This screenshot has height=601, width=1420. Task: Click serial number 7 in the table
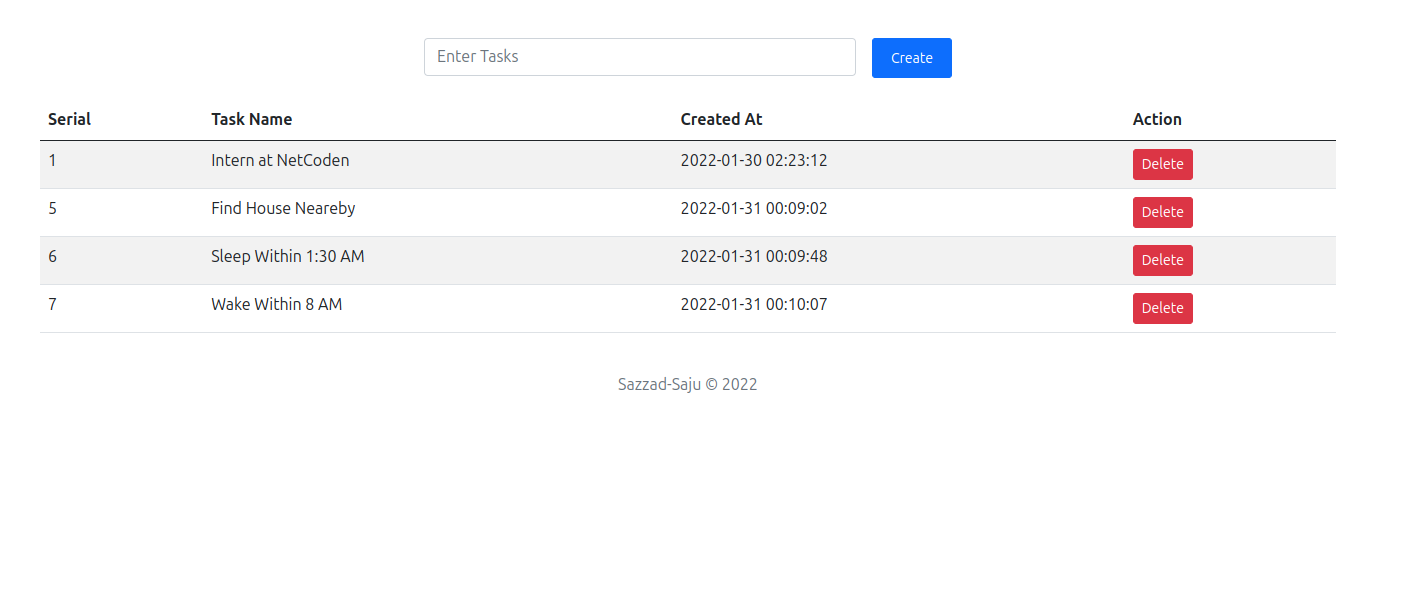coord(53,304)
